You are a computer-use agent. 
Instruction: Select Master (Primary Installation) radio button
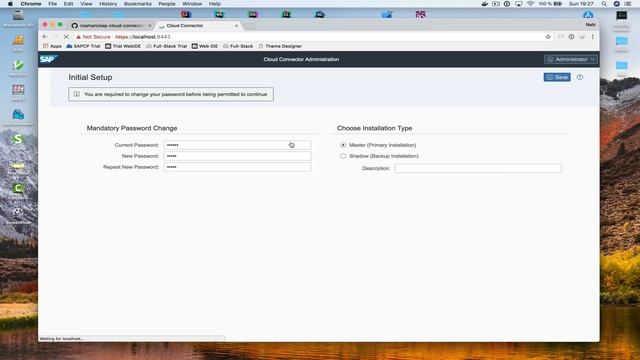click(343, 145)
